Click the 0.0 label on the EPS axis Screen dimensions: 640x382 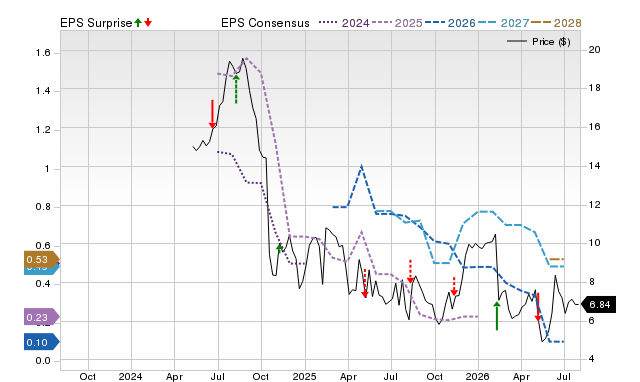42,361
